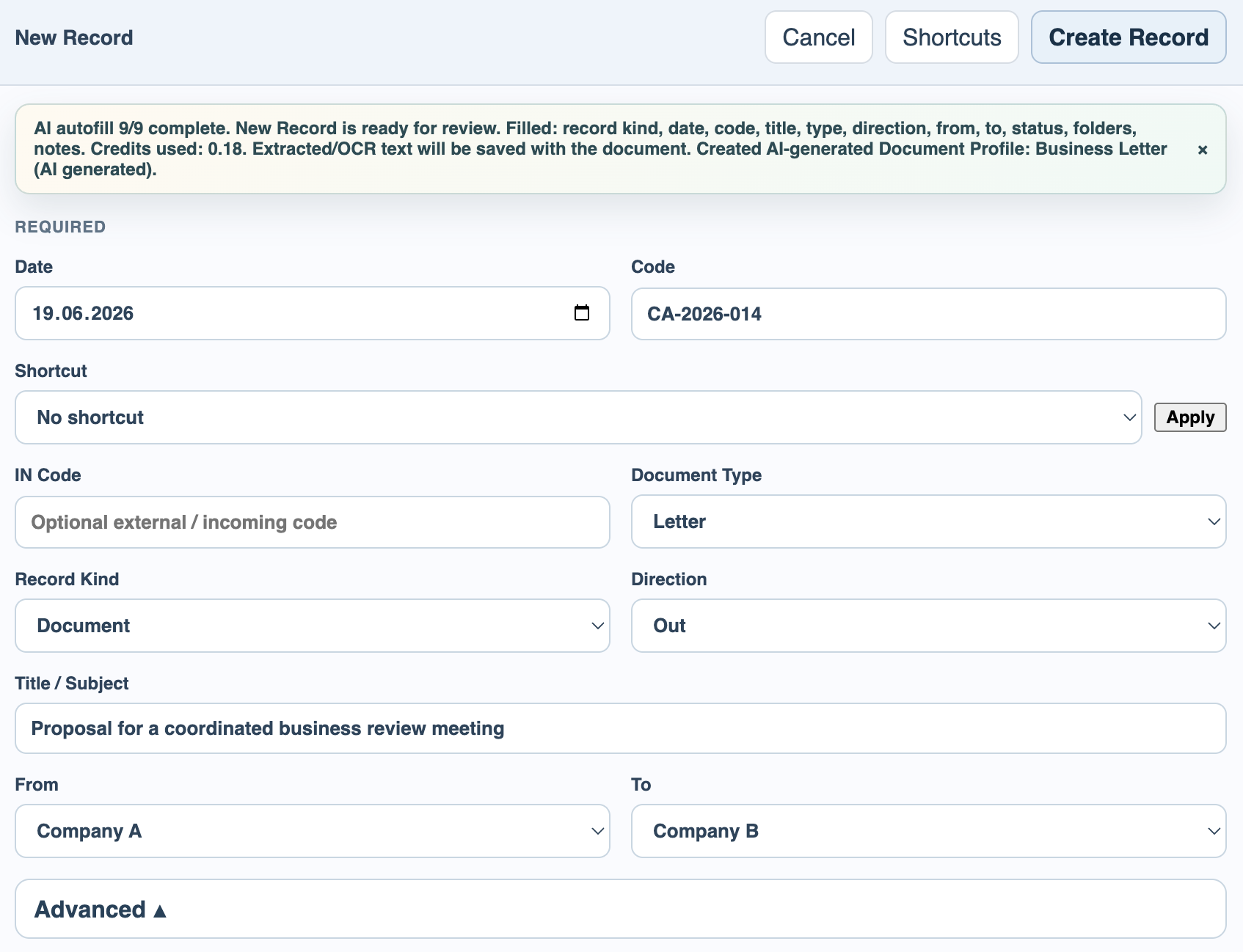Open the To dropdown showing Company B
Screen dimensions: 1243x952
[928, 831]
